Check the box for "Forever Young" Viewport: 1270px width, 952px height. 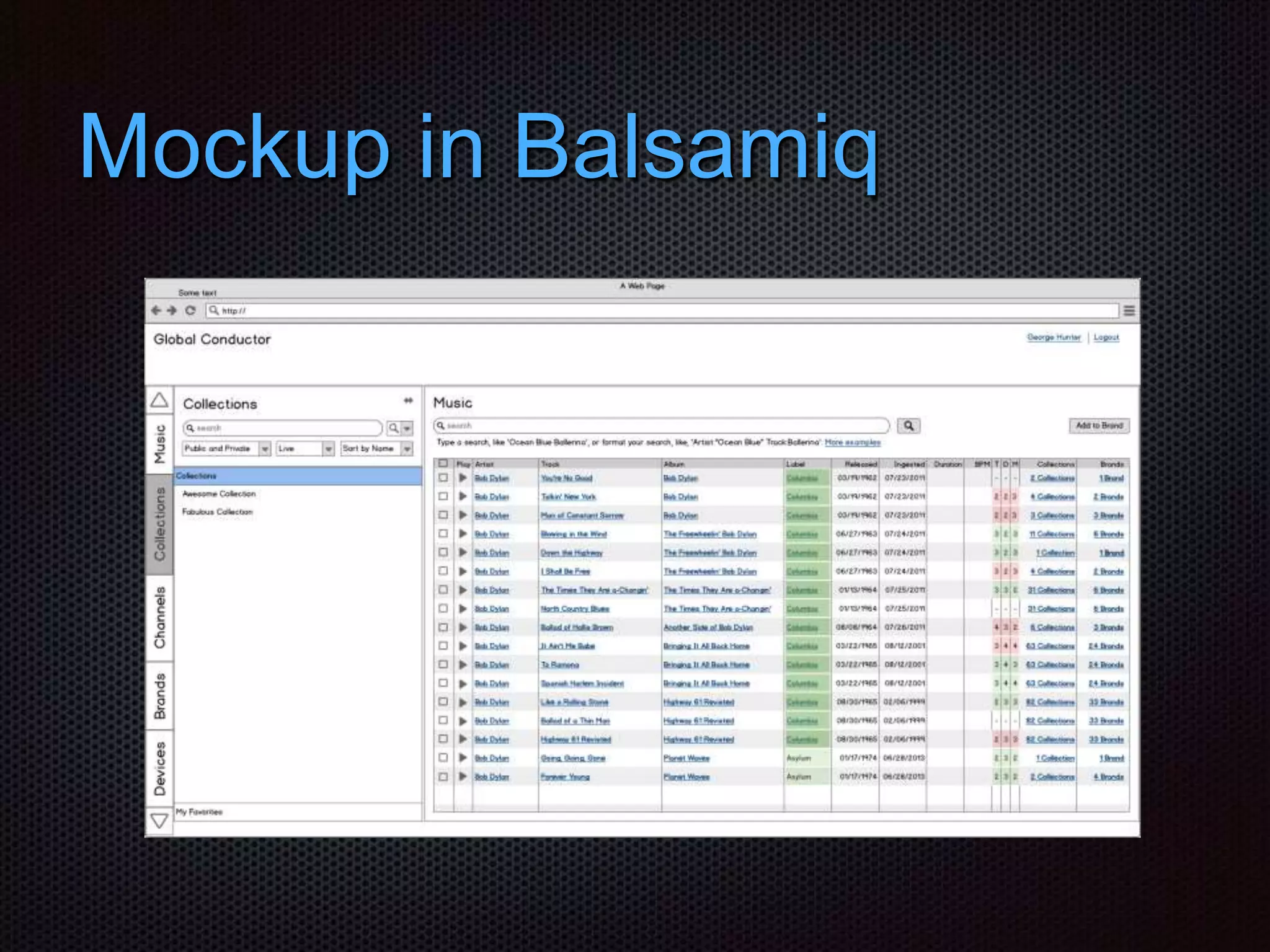pos(443,777)
